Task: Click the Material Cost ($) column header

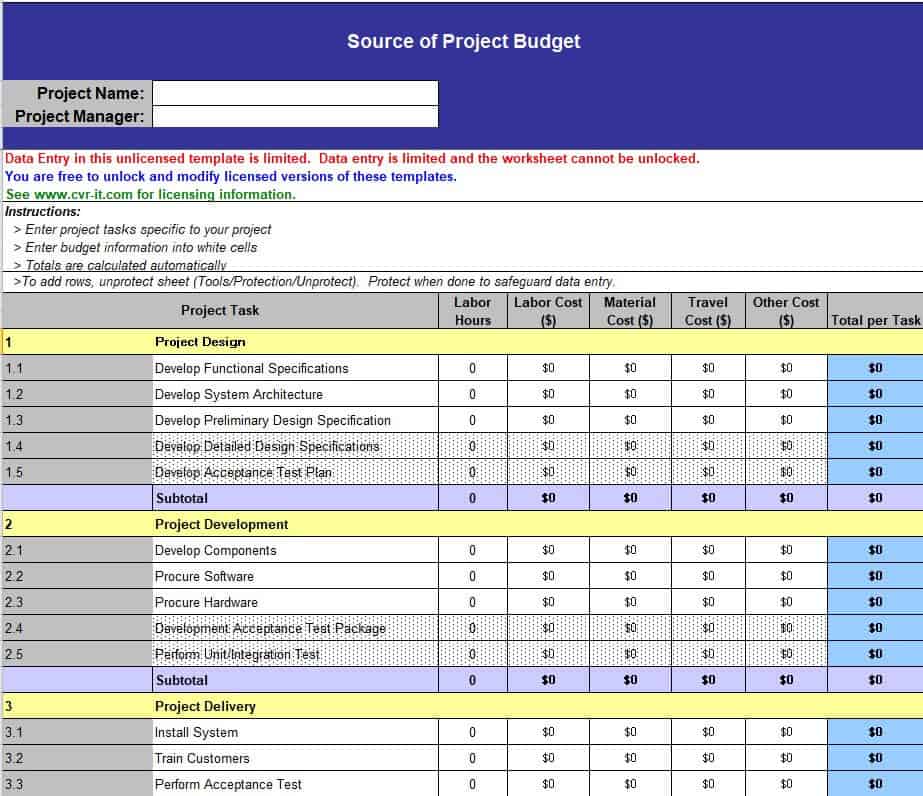Action: (630, 310)
